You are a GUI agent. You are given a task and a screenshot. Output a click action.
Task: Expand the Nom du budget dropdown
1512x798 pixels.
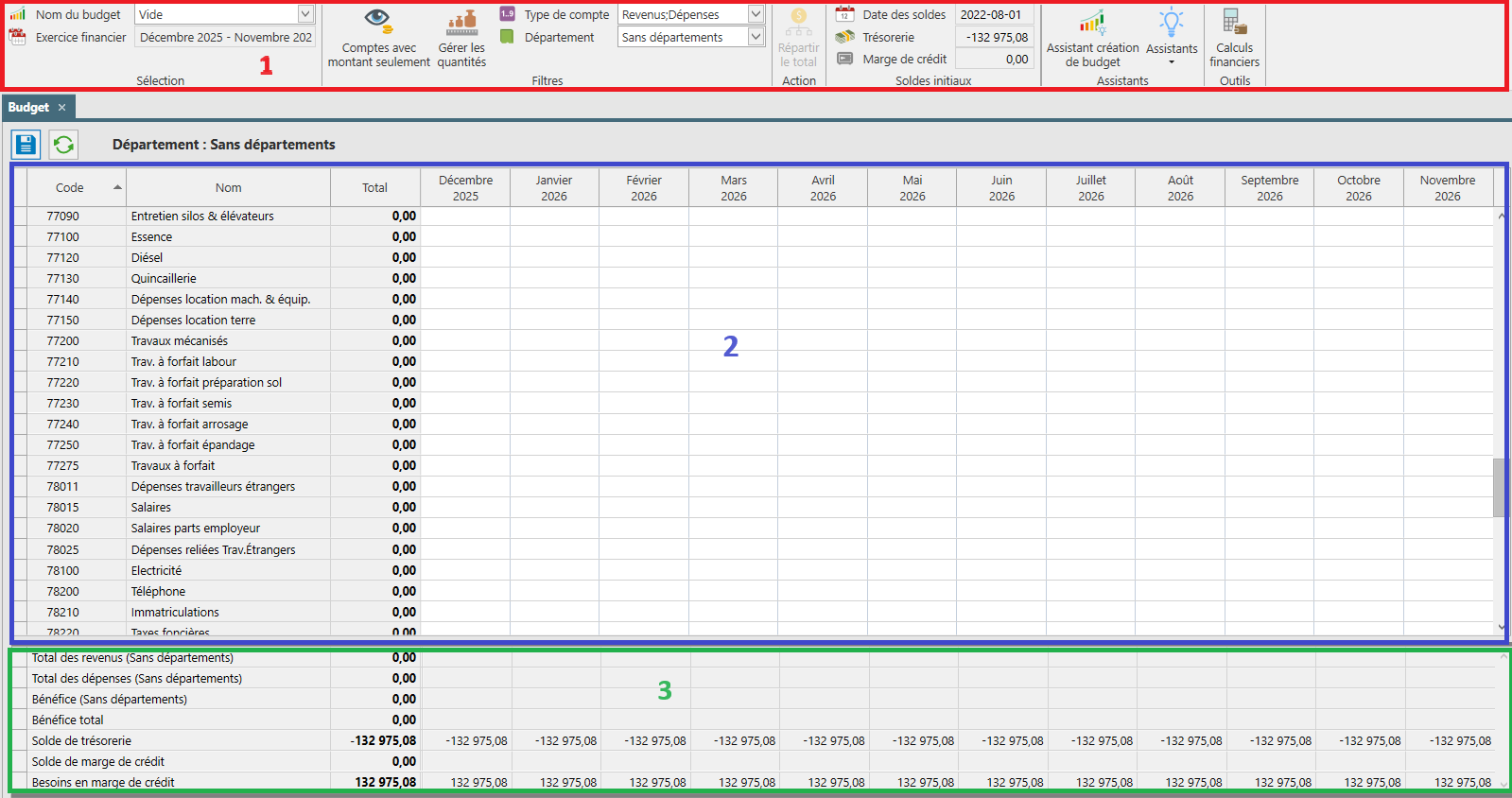(x=305, y=14)
